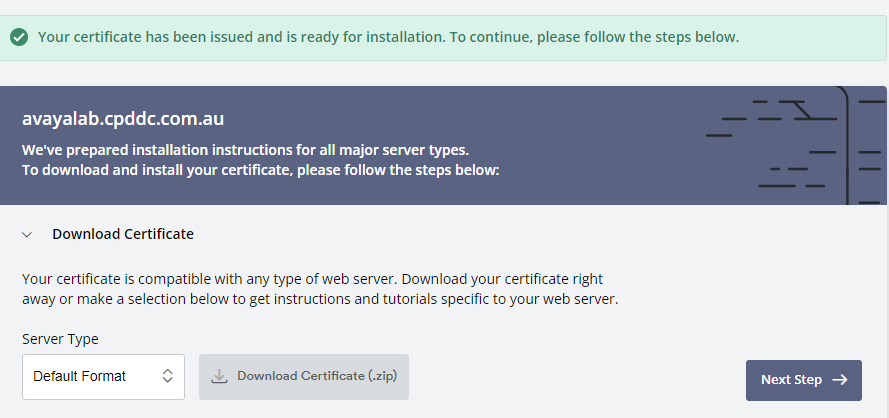This screenshot has width=889, height=418.
Task: Click the Server Type label
Action: coord(60,339)
